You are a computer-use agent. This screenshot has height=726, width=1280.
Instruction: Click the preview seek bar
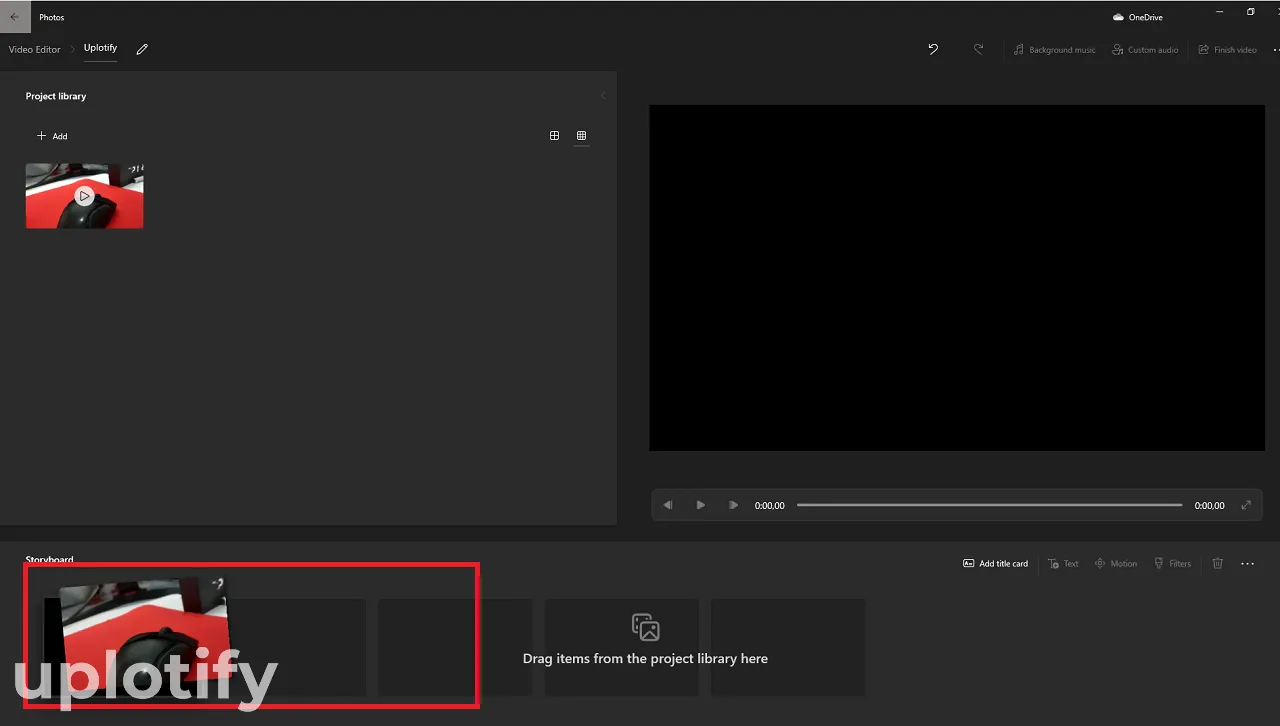[x=989, y=505]
